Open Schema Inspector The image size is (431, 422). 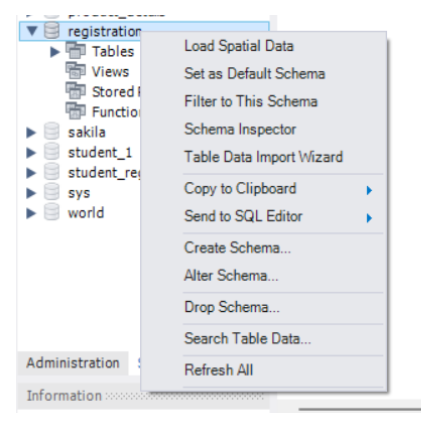[x=240, y=129]
